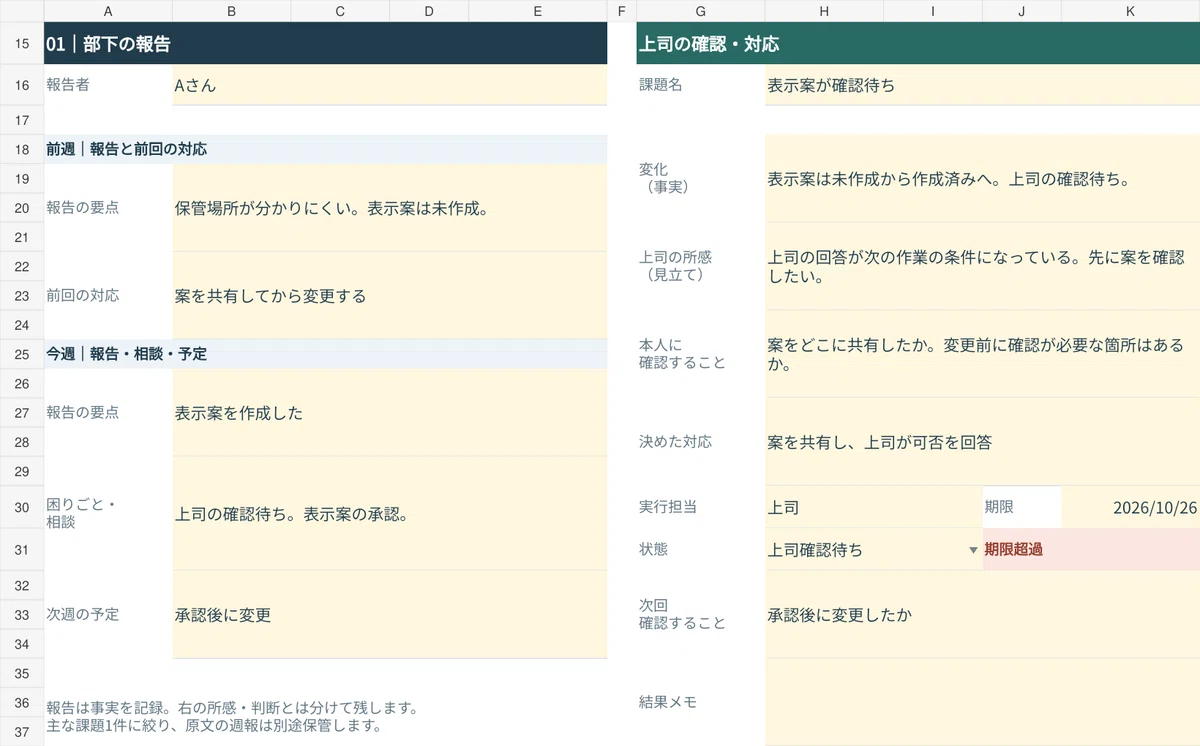The width and height of the screenshot is (1200, 746).
Task: Select the 課題名 cell '表示案が確認待ち'
Action: click(982, 85)
